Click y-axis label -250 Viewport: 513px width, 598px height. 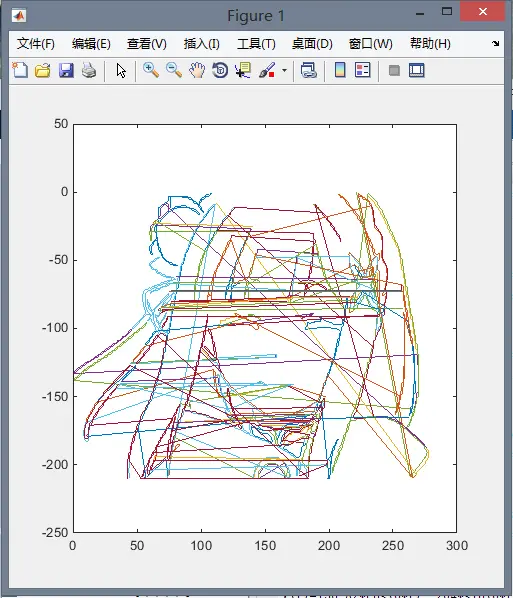(55, 532)
